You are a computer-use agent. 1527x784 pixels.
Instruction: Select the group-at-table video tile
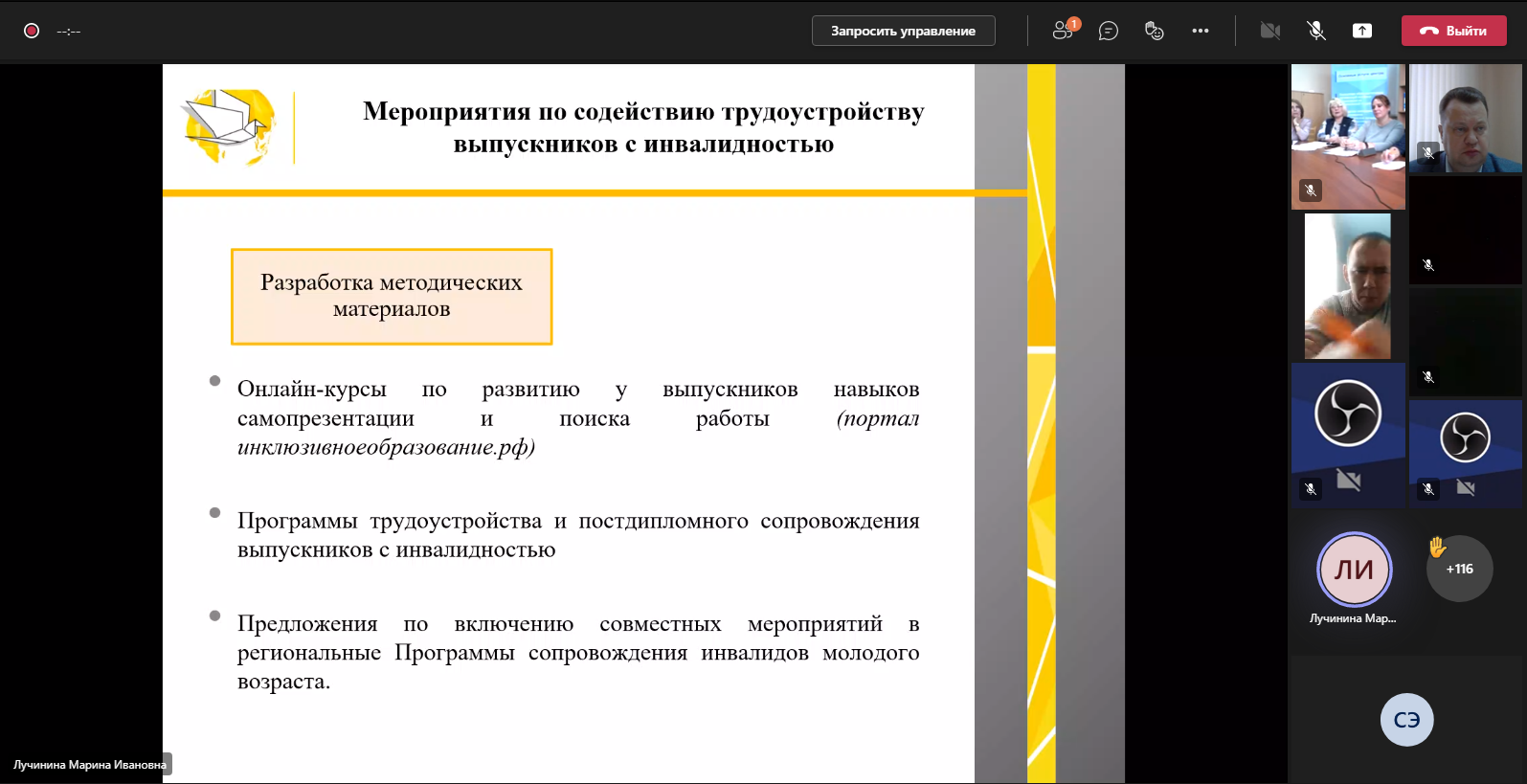(1348, 136)
